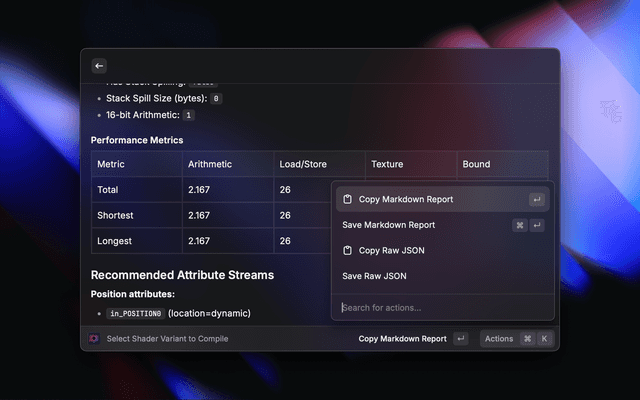Click Enter key icon in bottom action bar
The image size is (640, 400).
point(460,339)
